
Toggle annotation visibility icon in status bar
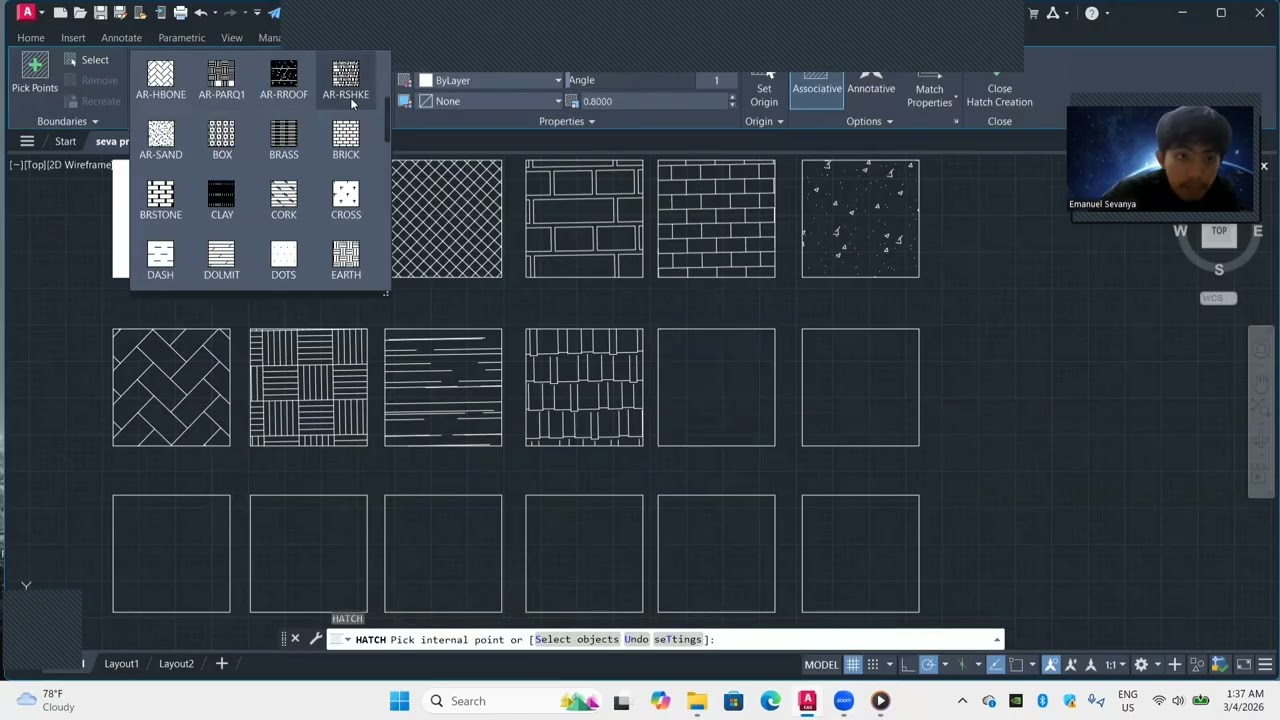pyautogui.click(x=1051, y=664)
